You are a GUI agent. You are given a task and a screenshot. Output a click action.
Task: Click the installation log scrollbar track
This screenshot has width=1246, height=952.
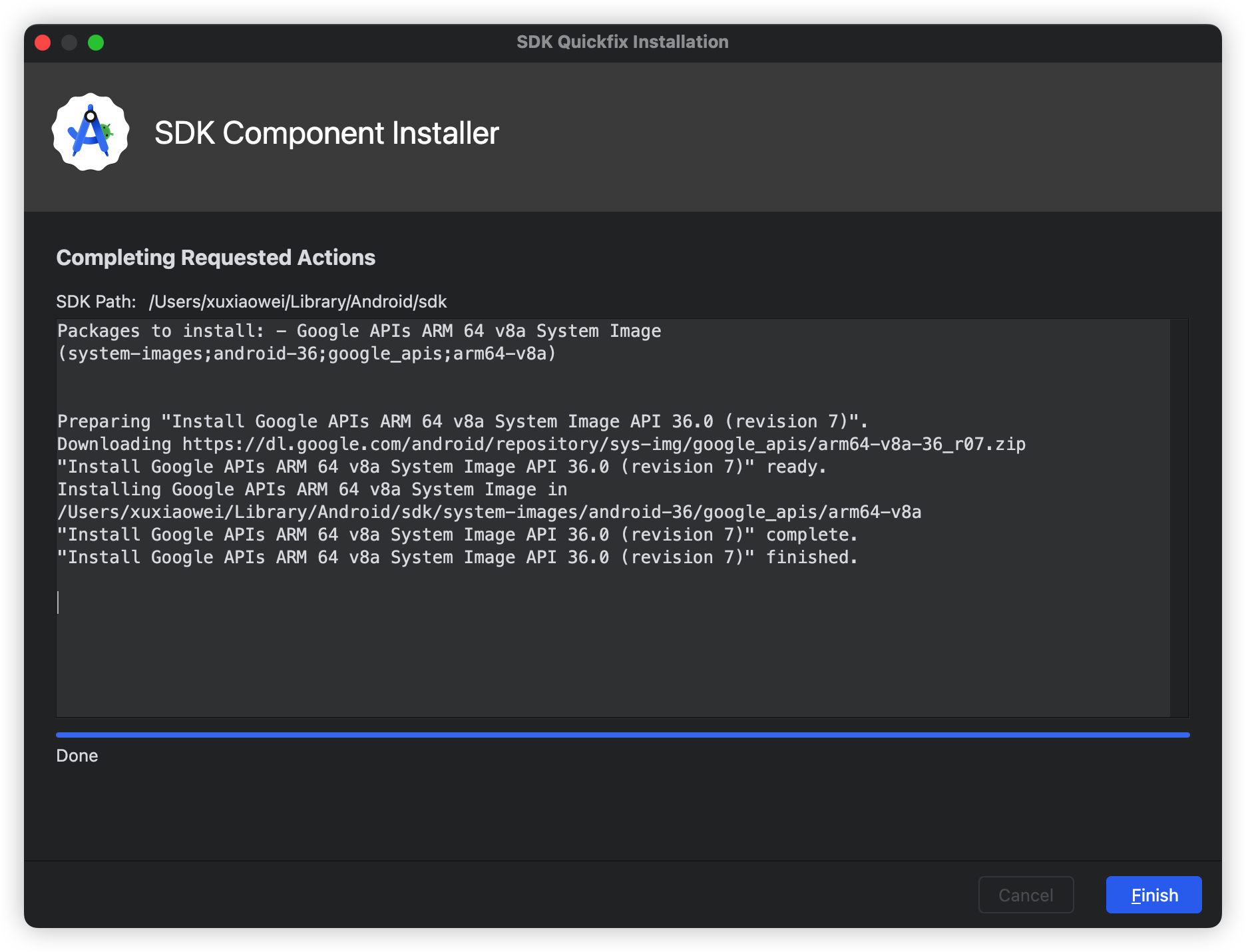point(1179,518)
